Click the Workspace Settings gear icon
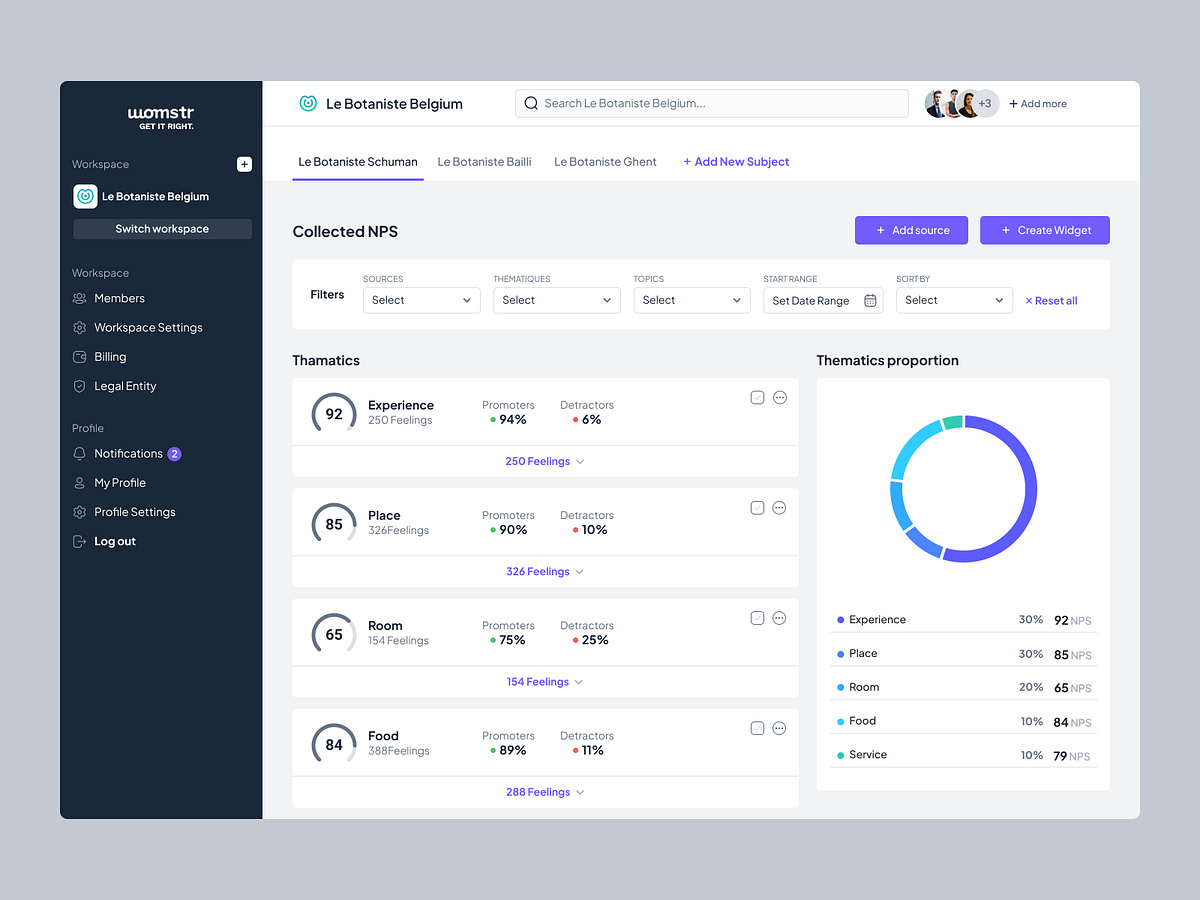Image resolution: width=1200 pixels, height=900 pixels. click(x=79, y=327)
